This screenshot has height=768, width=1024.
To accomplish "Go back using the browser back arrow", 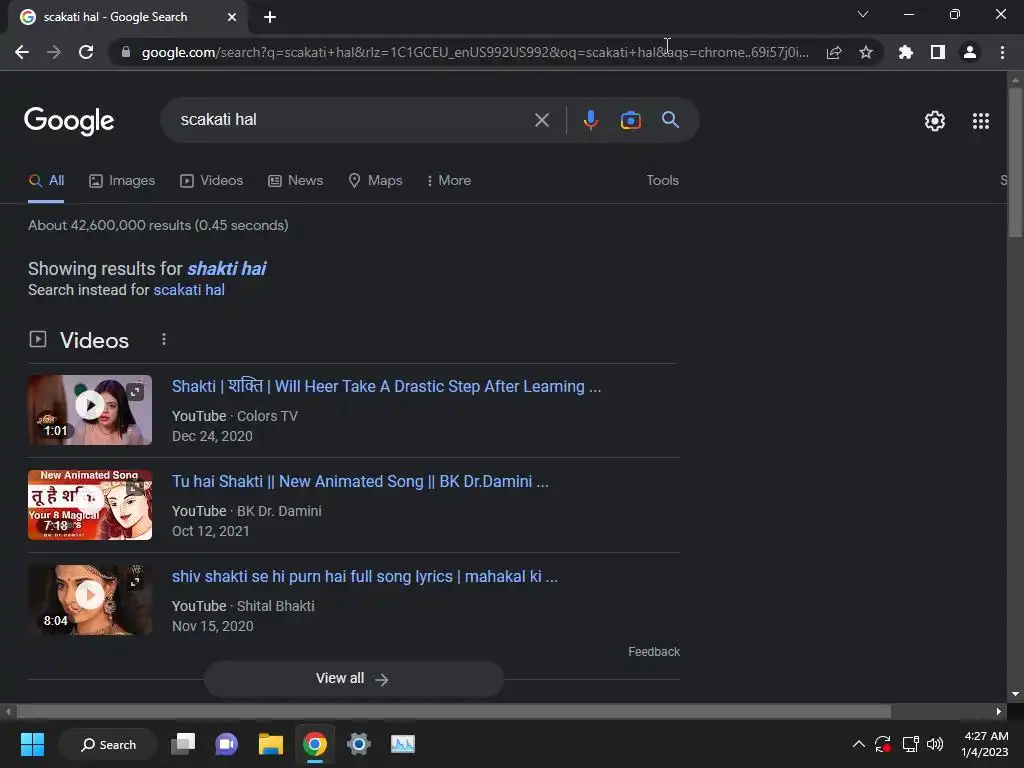I will [22, 52].
